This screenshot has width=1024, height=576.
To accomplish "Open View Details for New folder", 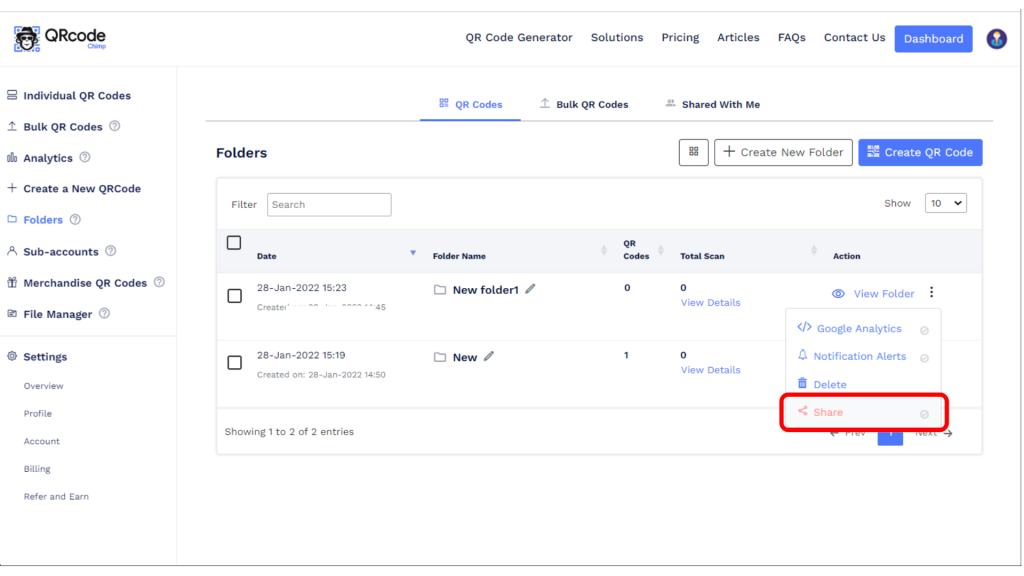I will coord(711,370).
